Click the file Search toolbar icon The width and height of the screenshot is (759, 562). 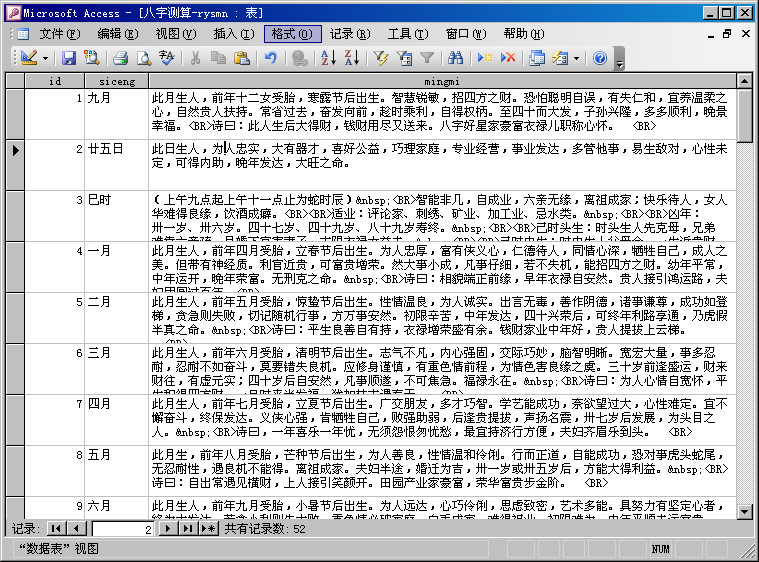point(91,58)
